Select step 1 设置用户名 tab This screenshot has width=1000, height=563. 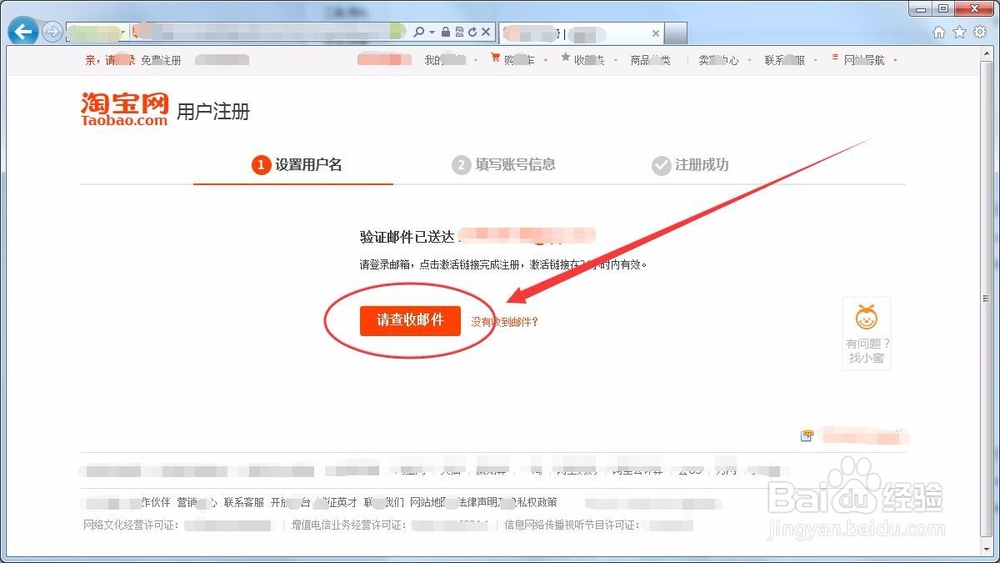[x=297, y=165]
